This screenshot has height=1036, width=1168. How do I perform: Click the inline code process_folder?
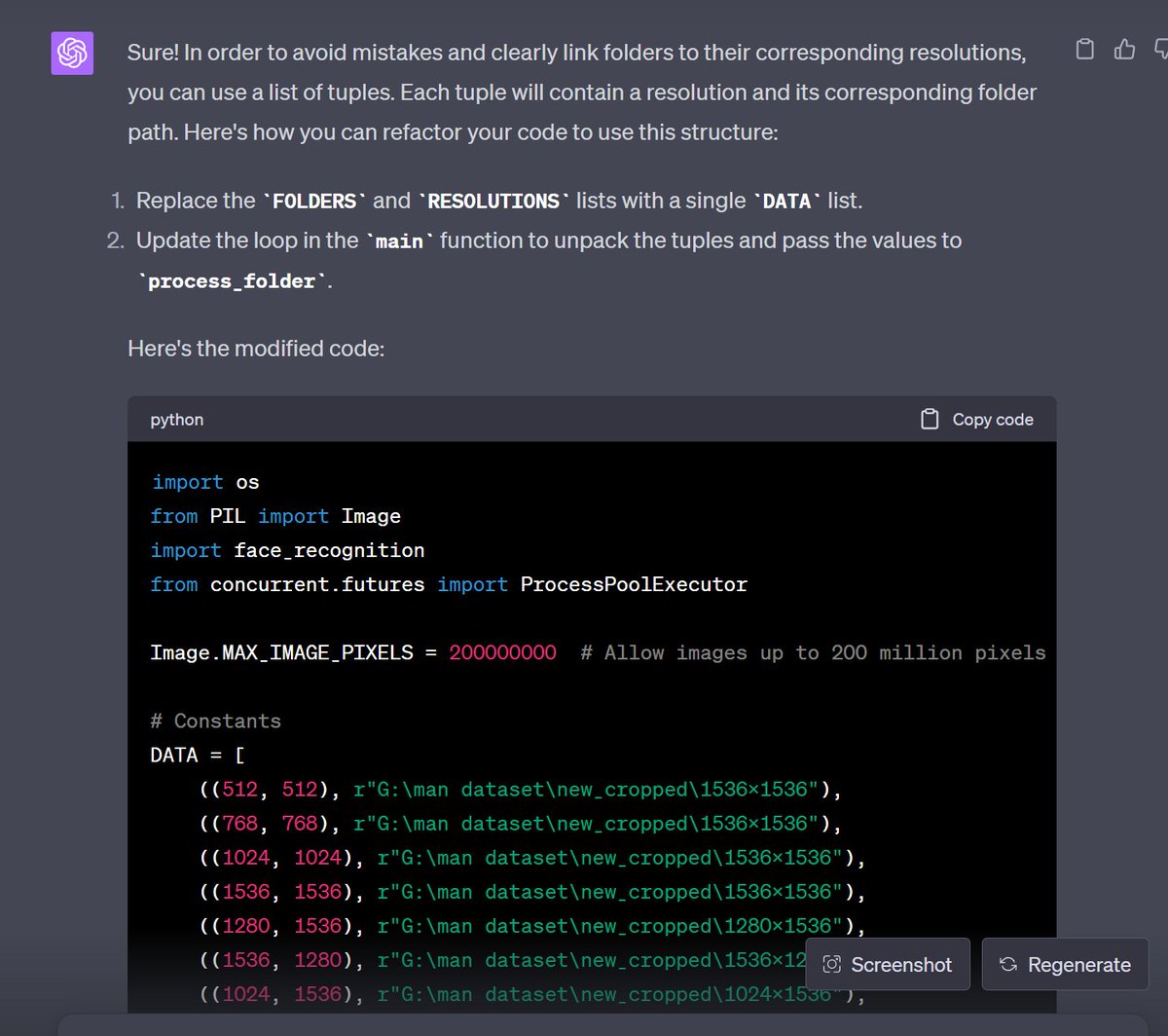[232, 281]
